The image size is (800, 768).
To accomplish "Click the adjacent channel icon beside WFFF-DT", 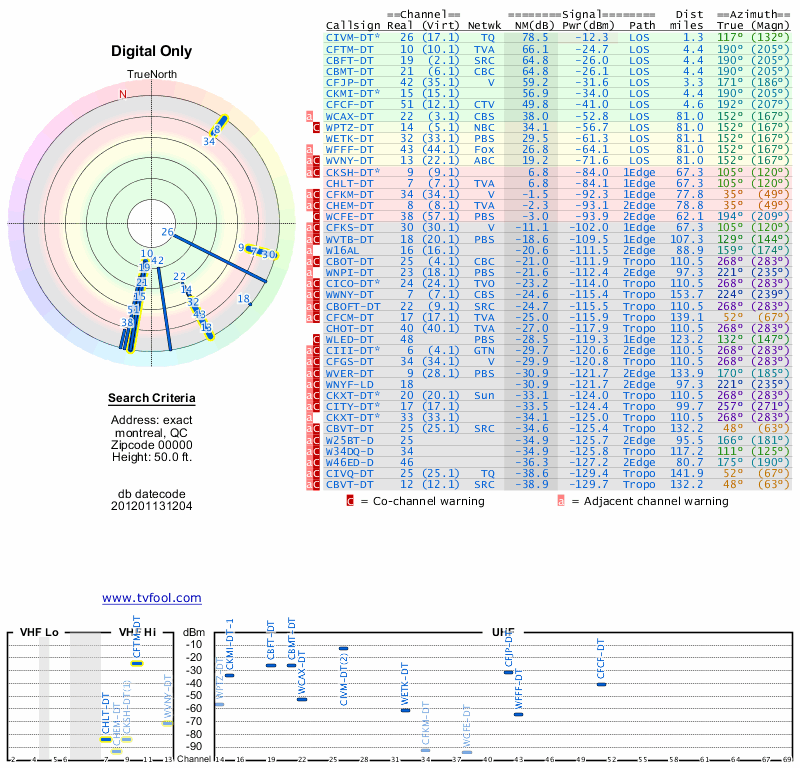I will (309, 149).
